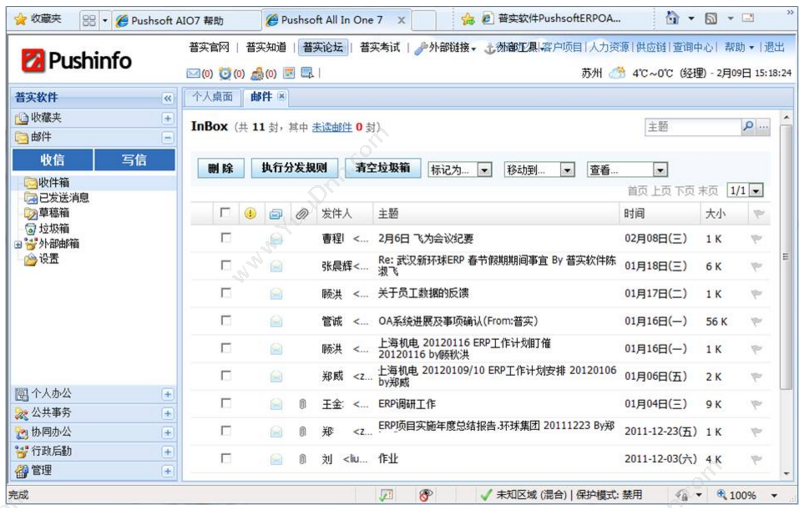Click the RSS feed icon in browser toolbar
Viewport: 801px width, 508px height.
(x=711, y=19)
